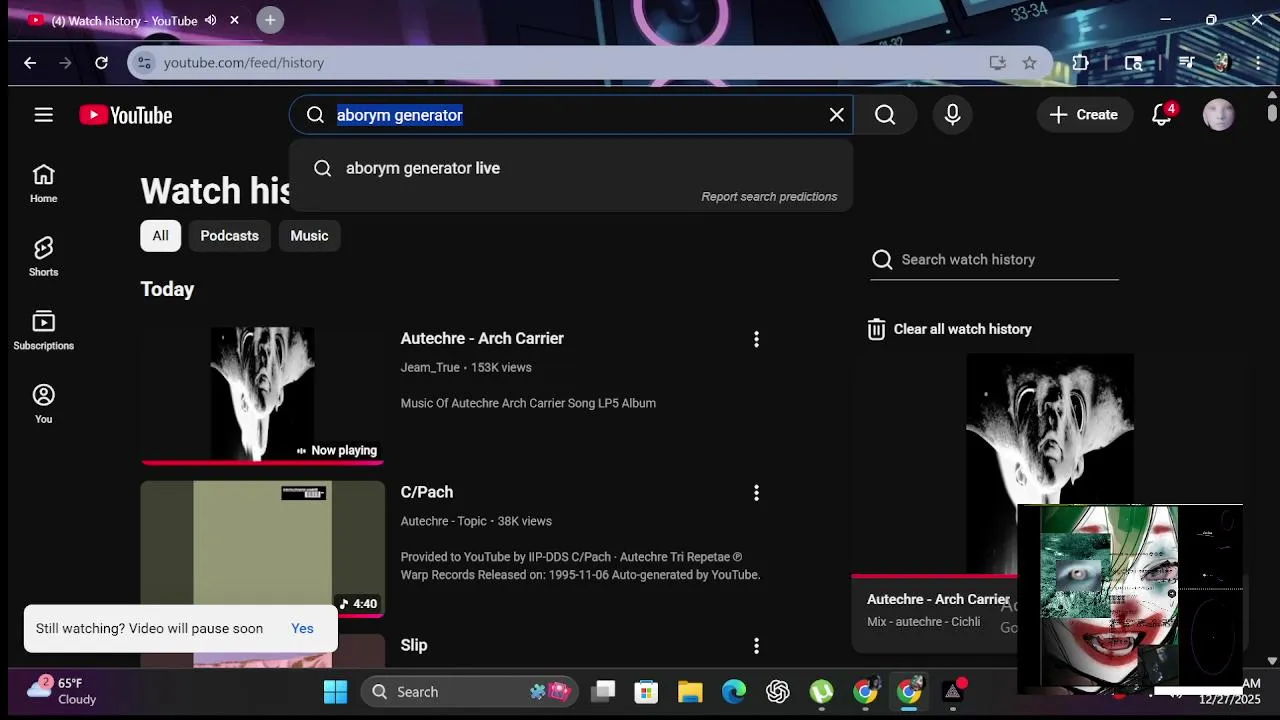Viewport: 1280px width, 720px height.
Task: Open a new browser tab
Action: tap(270, 20)
